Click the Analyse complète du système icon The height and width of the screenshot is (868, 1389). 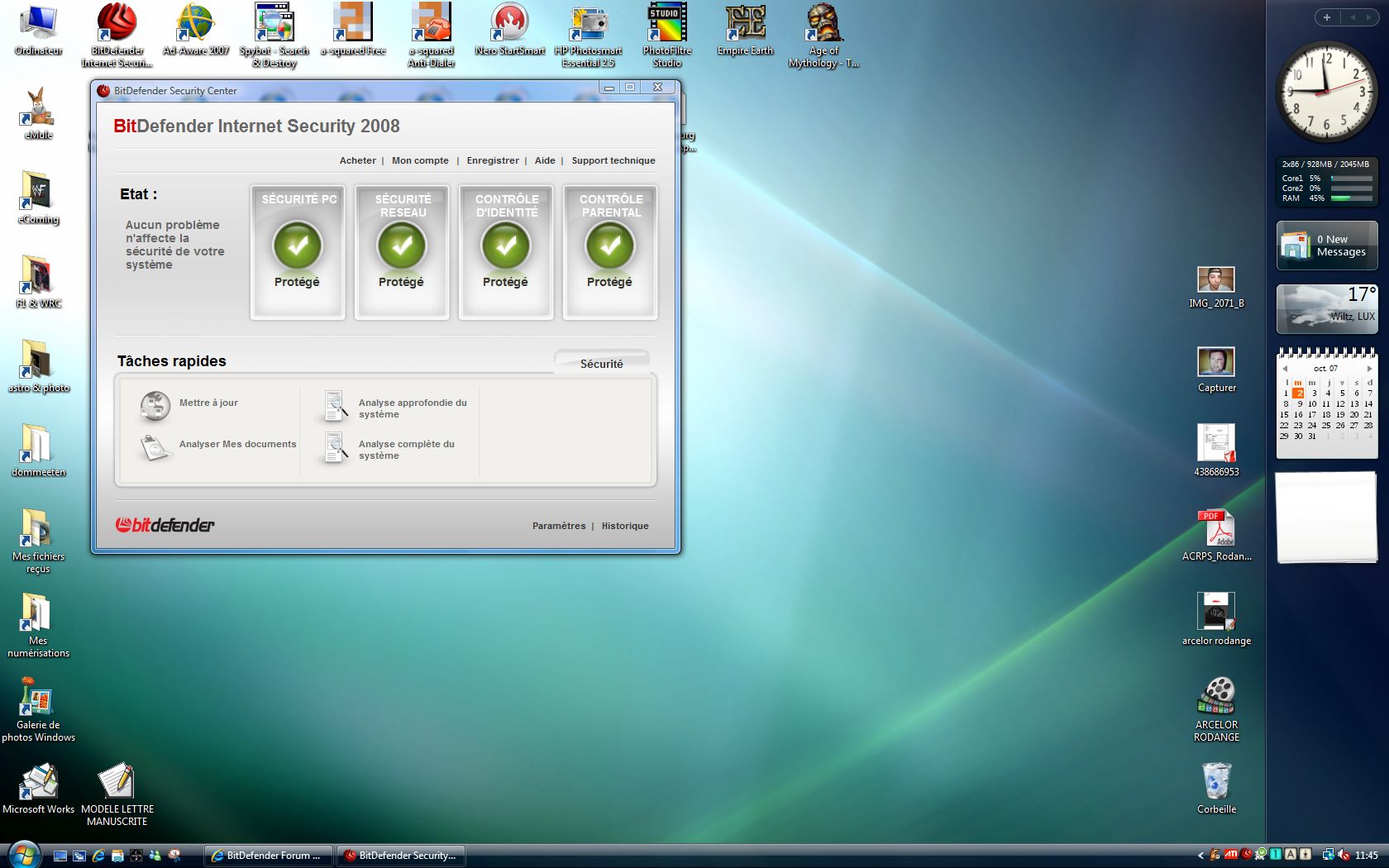click(x=335, y=448)
